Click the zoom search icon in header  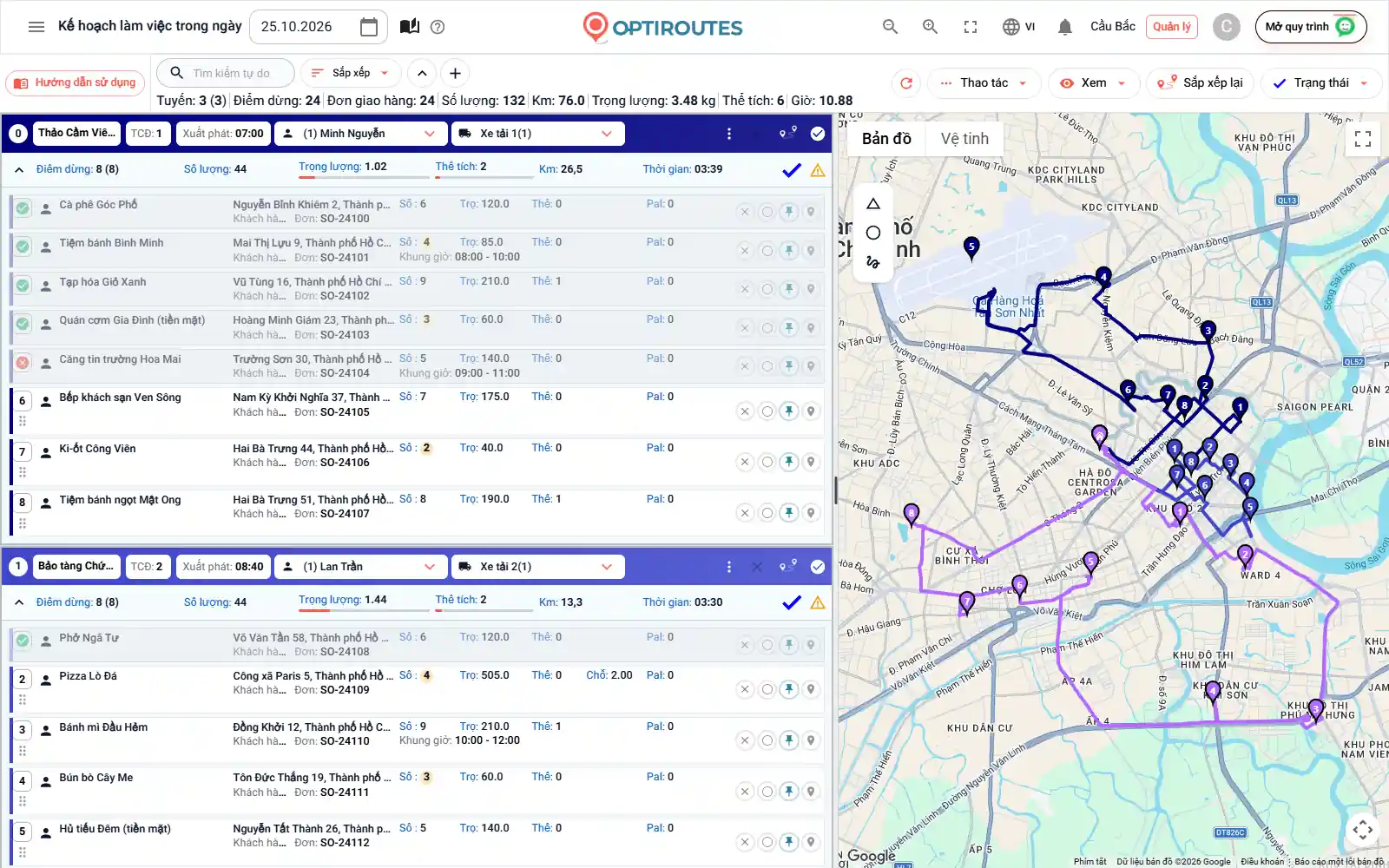pos(930,27)
